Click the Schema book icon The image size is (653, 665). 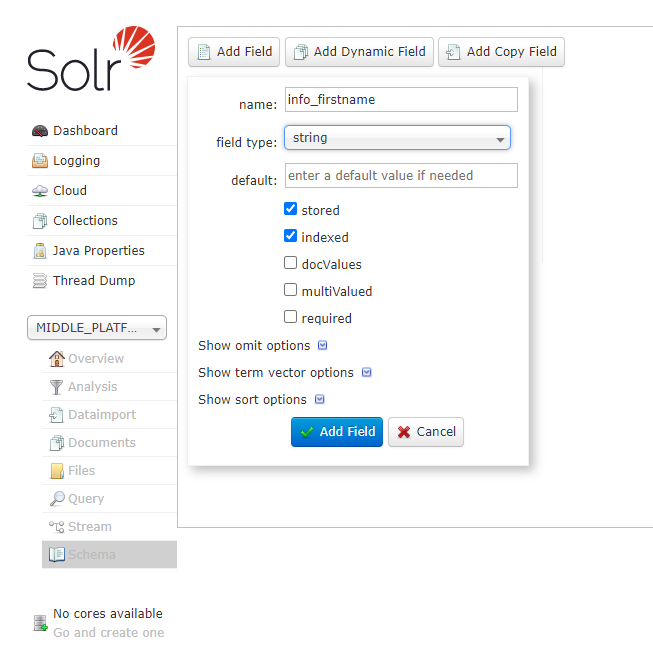(57, 555)
